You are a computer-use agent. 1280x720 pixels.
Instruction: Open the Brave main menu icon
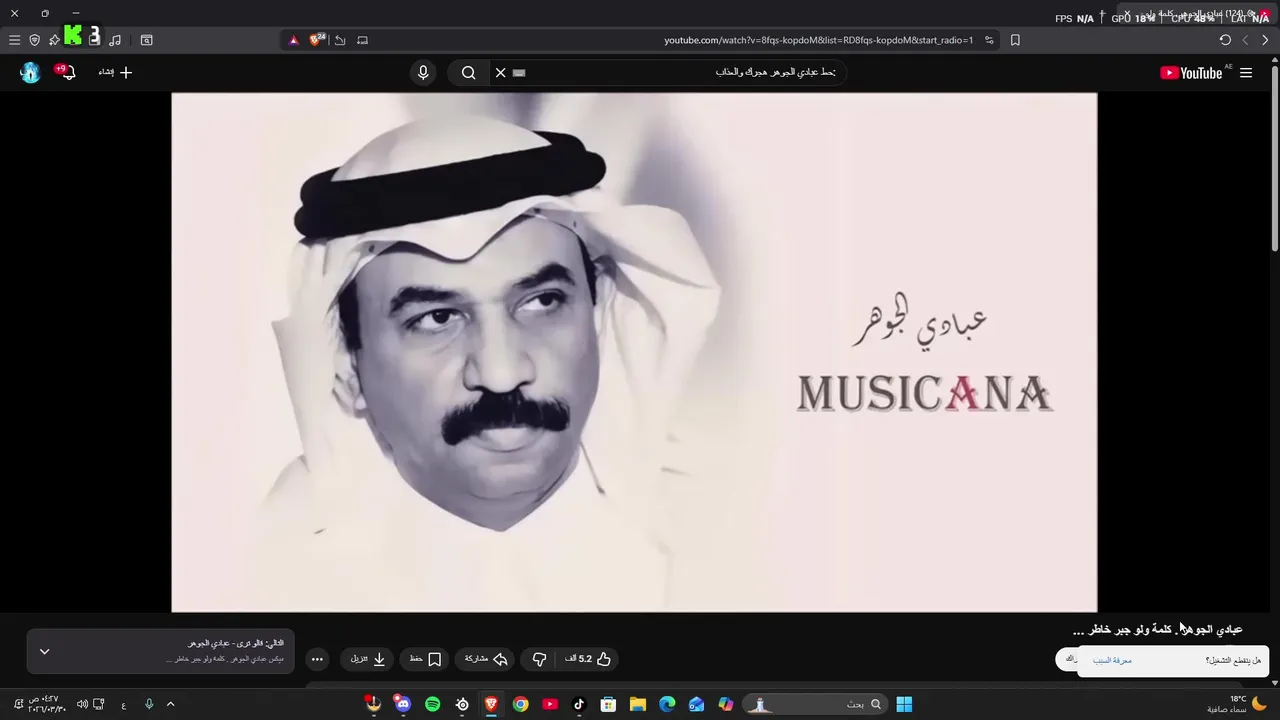click(14, 40)
